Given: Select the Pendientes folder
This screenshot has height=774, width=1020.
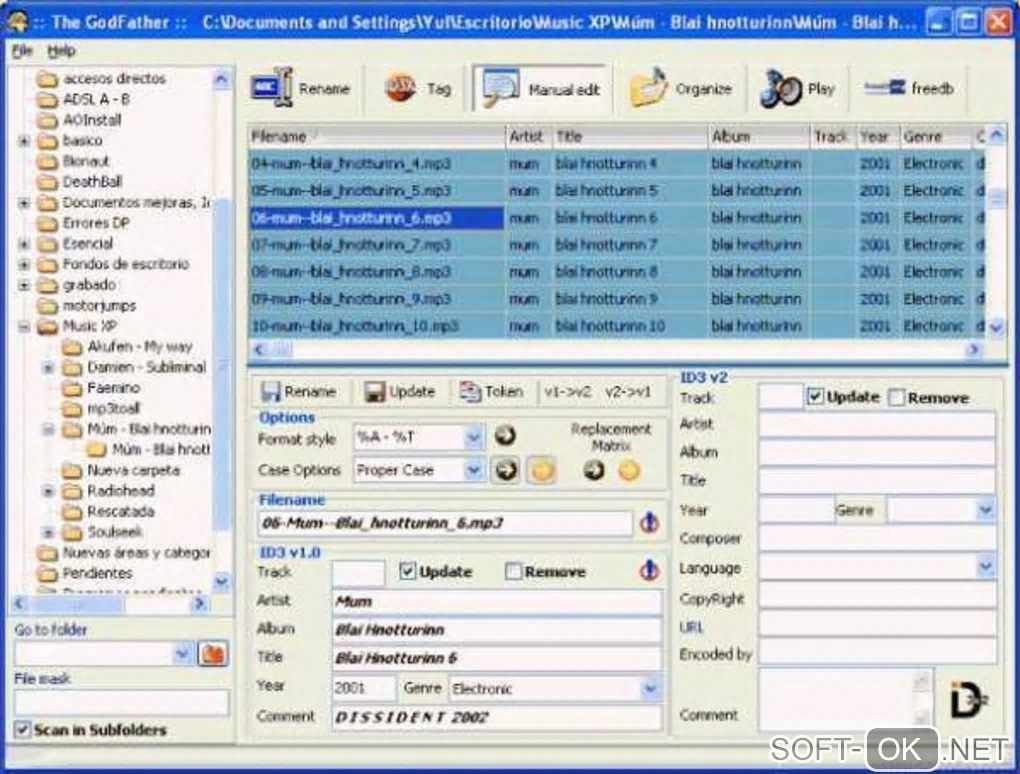Looking at the screenshot, I should click(97, 573).
